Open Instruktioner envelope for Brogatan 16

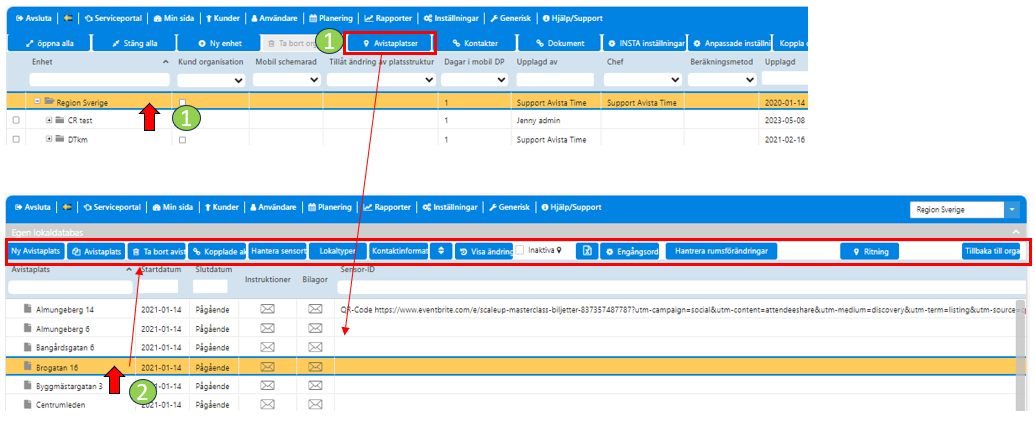point(267,366)
